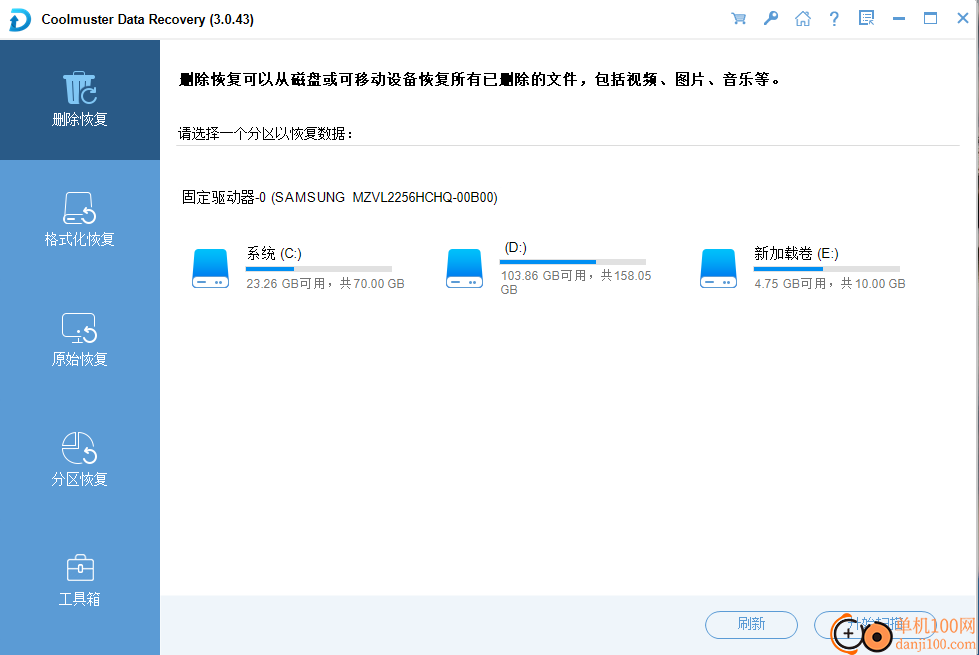This screenshot has width=979, height=655.
Task: Open 工具箱 label in sidebar
Action: [79, 599]
